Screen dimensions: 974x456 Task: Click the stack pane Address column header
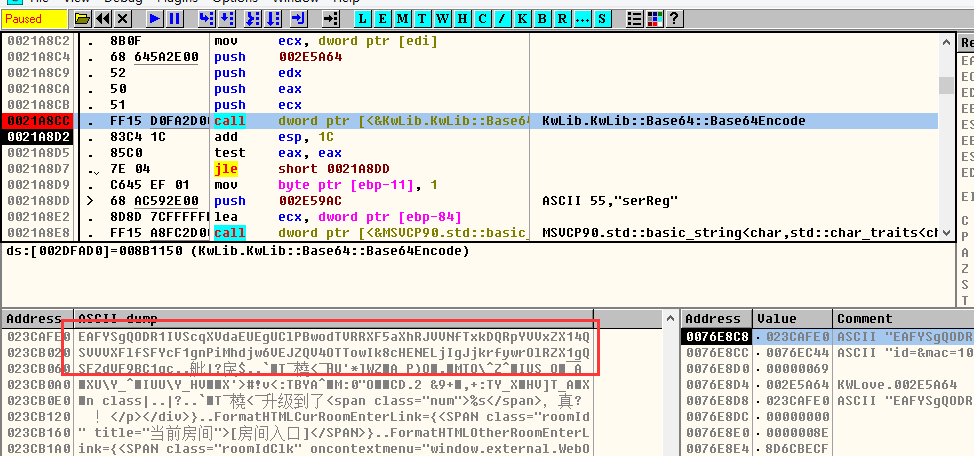[x=717, y=318]
